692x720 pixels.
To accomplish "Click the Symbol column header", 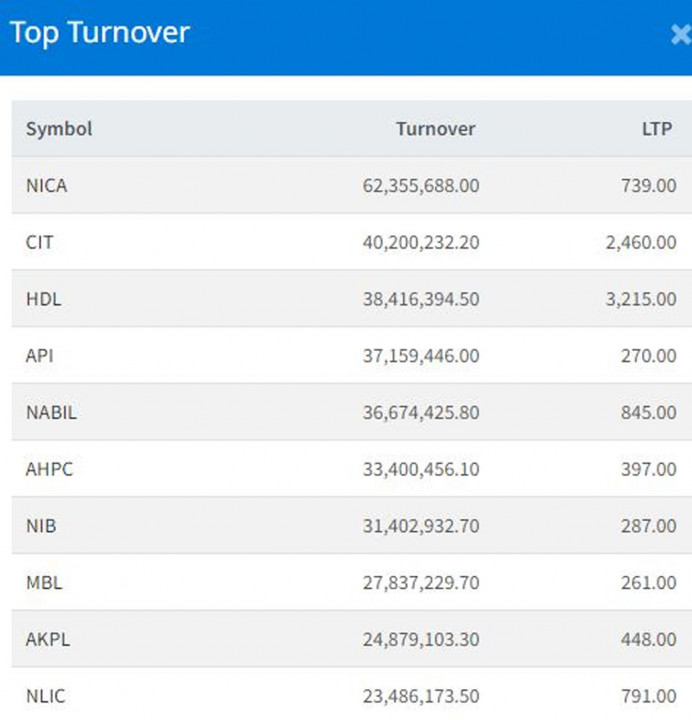I will pos(59,129).
